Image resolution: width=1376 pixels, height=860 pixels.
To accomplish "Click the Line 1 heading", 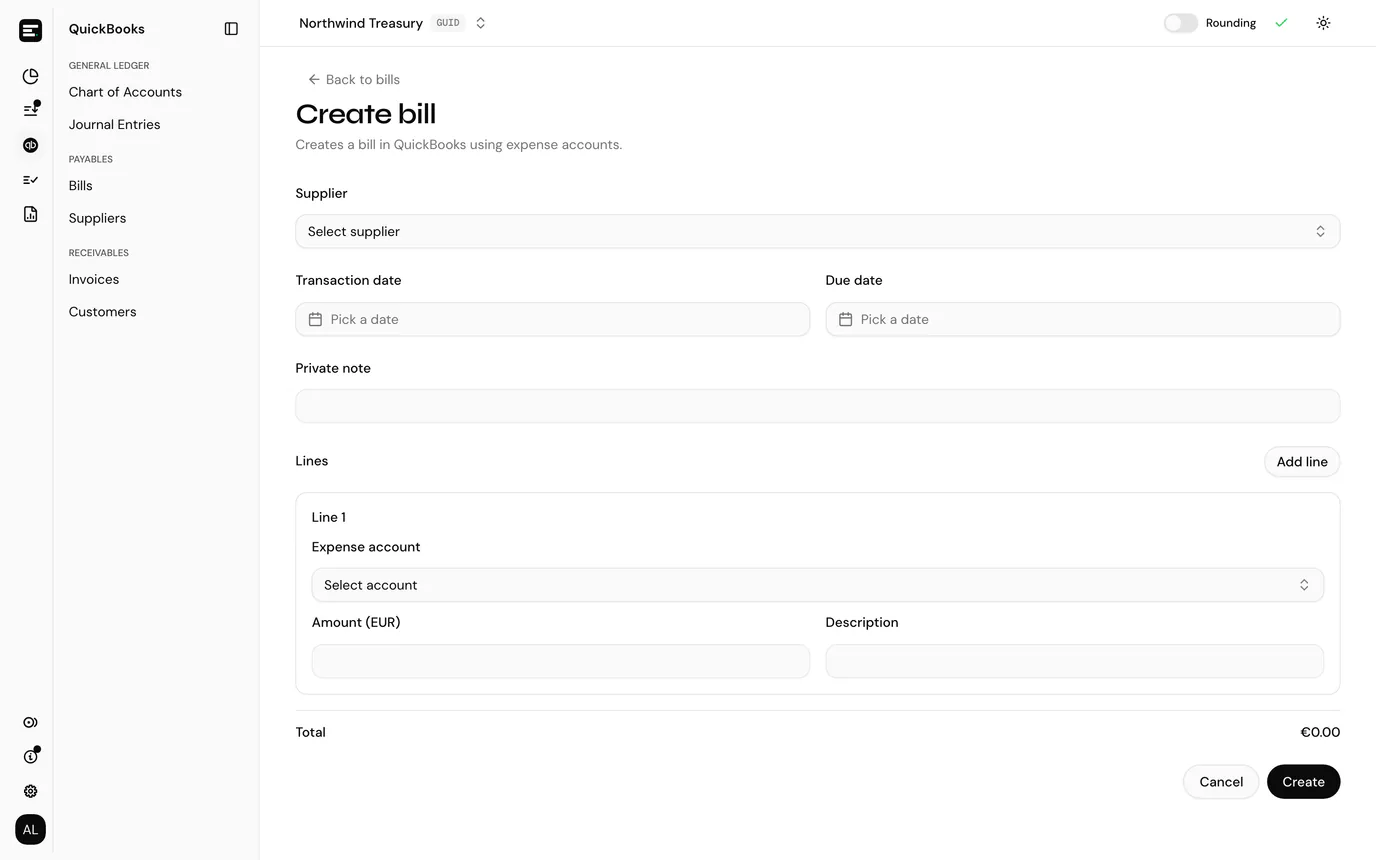I will (x=328, y=517).
